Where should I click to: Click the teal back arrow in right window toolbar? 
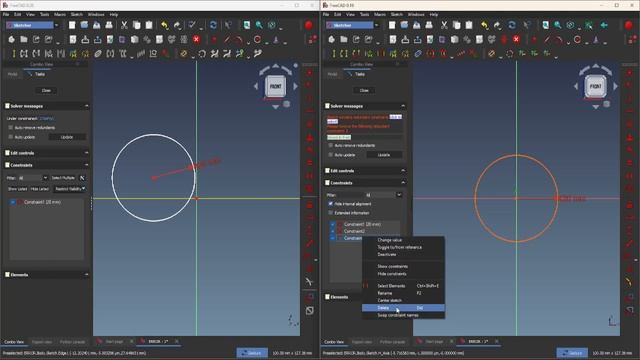pos(604,25)
